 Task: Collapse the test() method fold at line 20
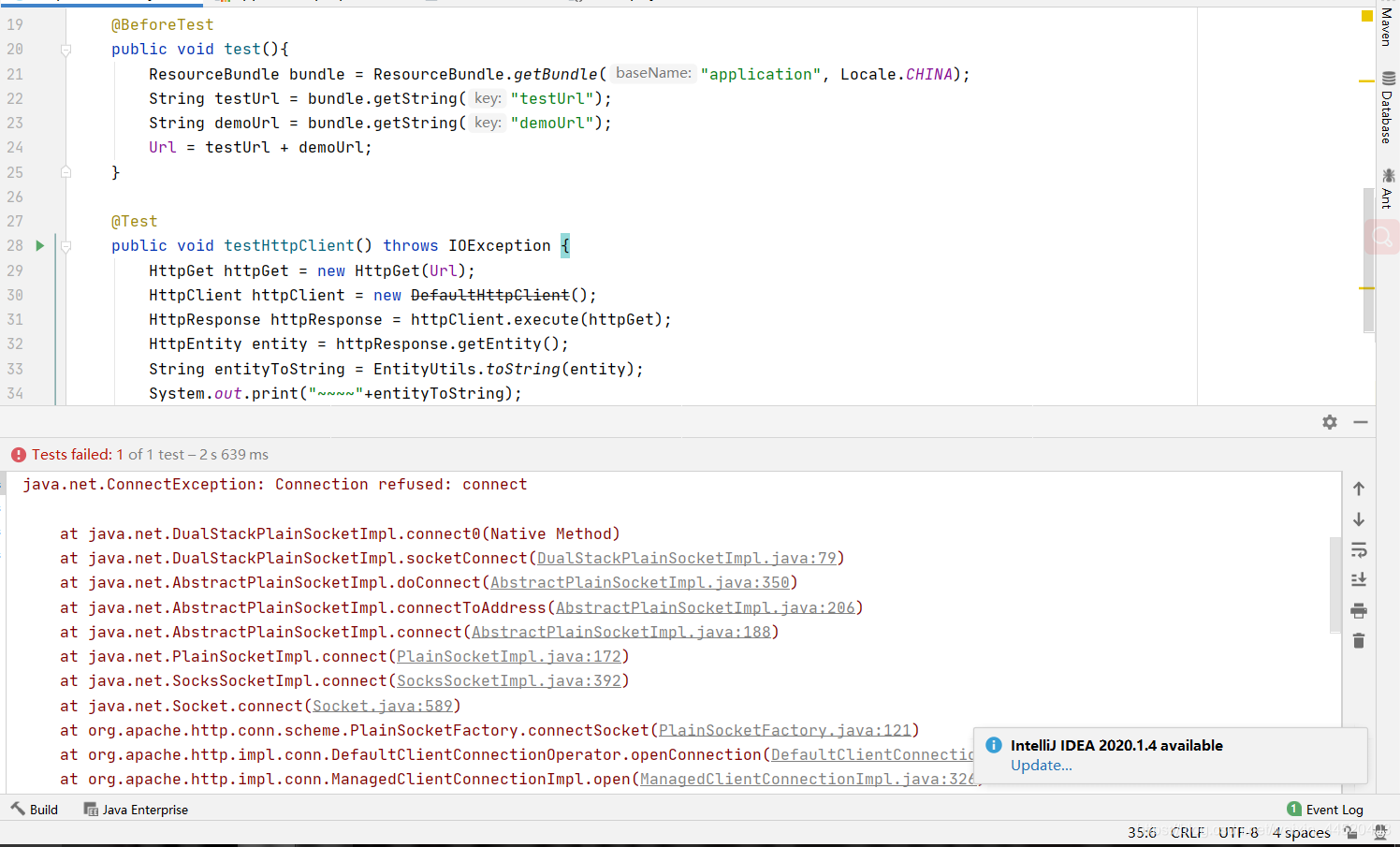click(66, 50)
